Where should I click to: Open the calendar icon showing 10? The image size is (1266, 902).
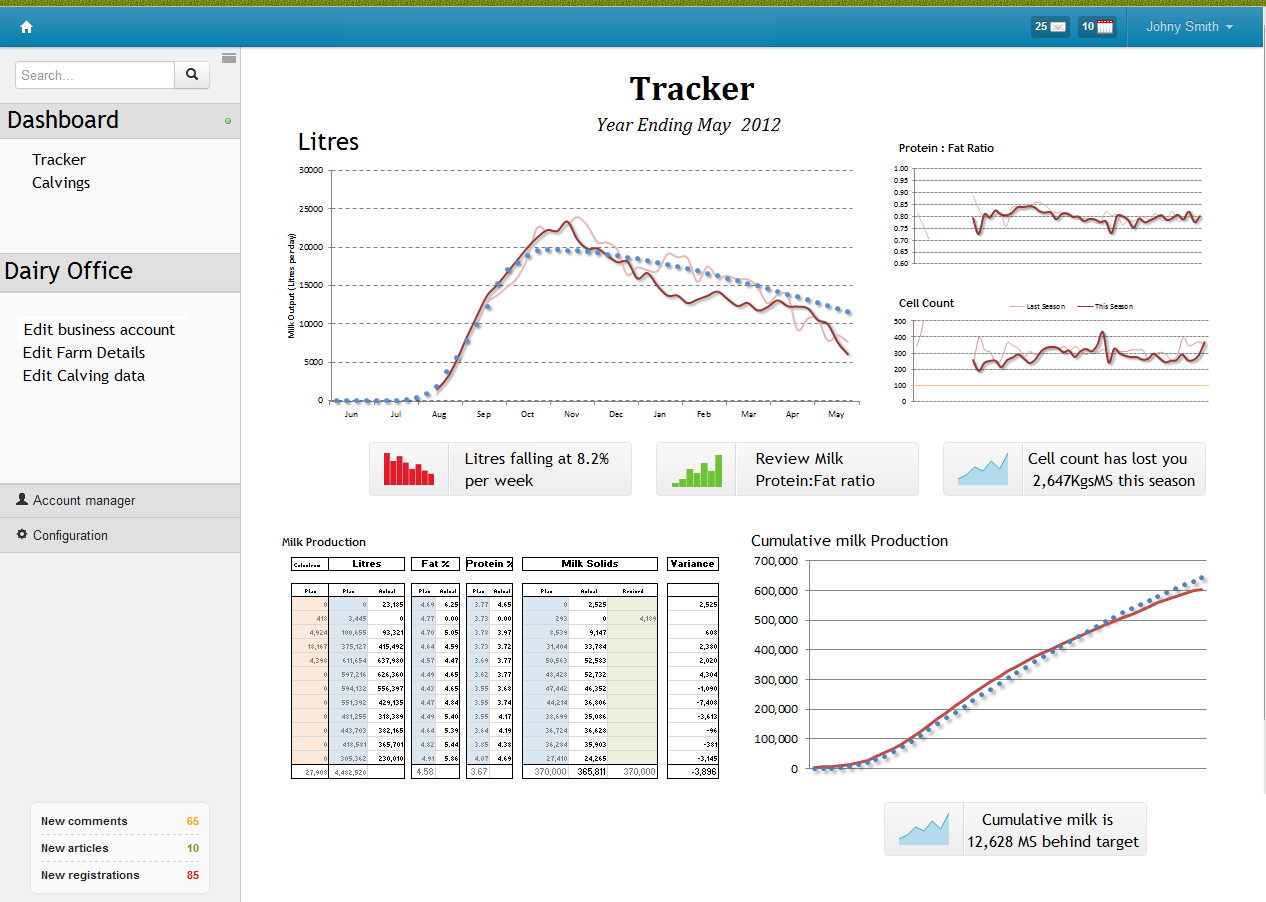coord(1097,27)
